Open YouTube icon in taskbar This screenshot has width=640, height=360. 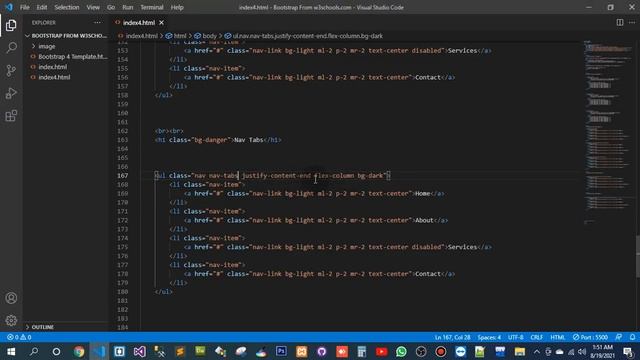coord(382,351)
